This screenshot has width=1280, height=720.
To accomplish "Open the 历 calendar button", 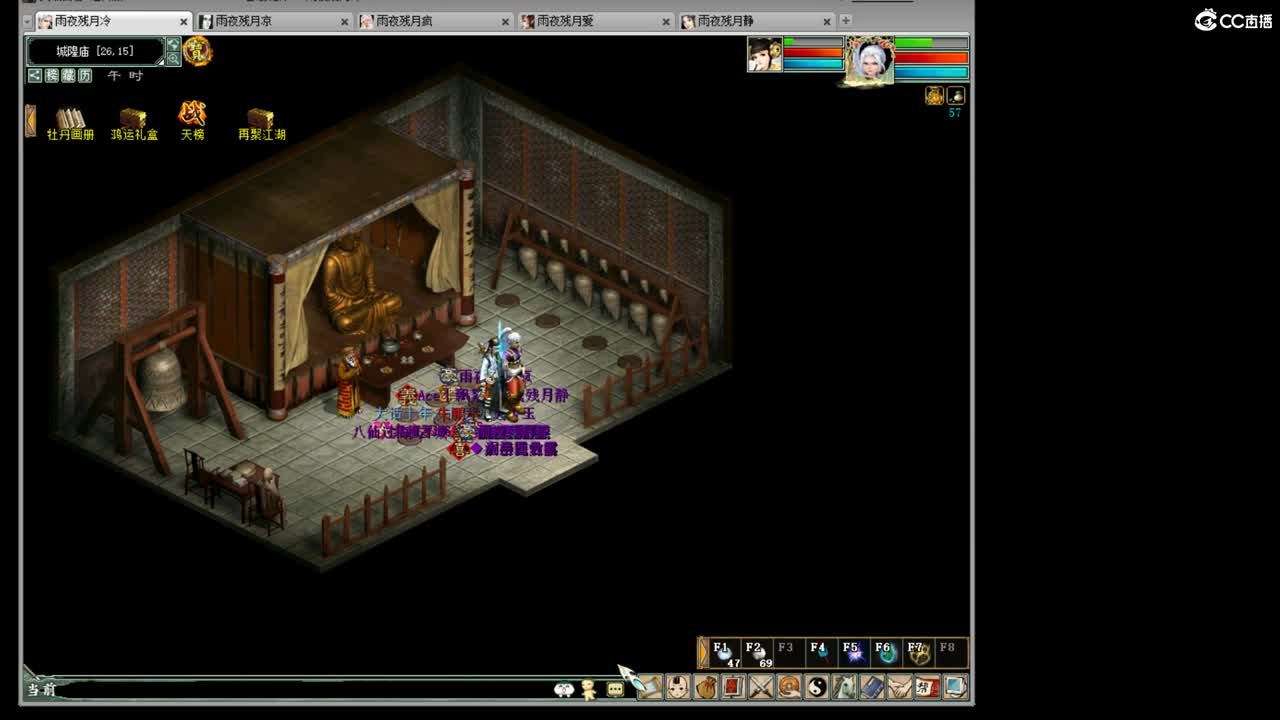I will click(x=85, y=75).
